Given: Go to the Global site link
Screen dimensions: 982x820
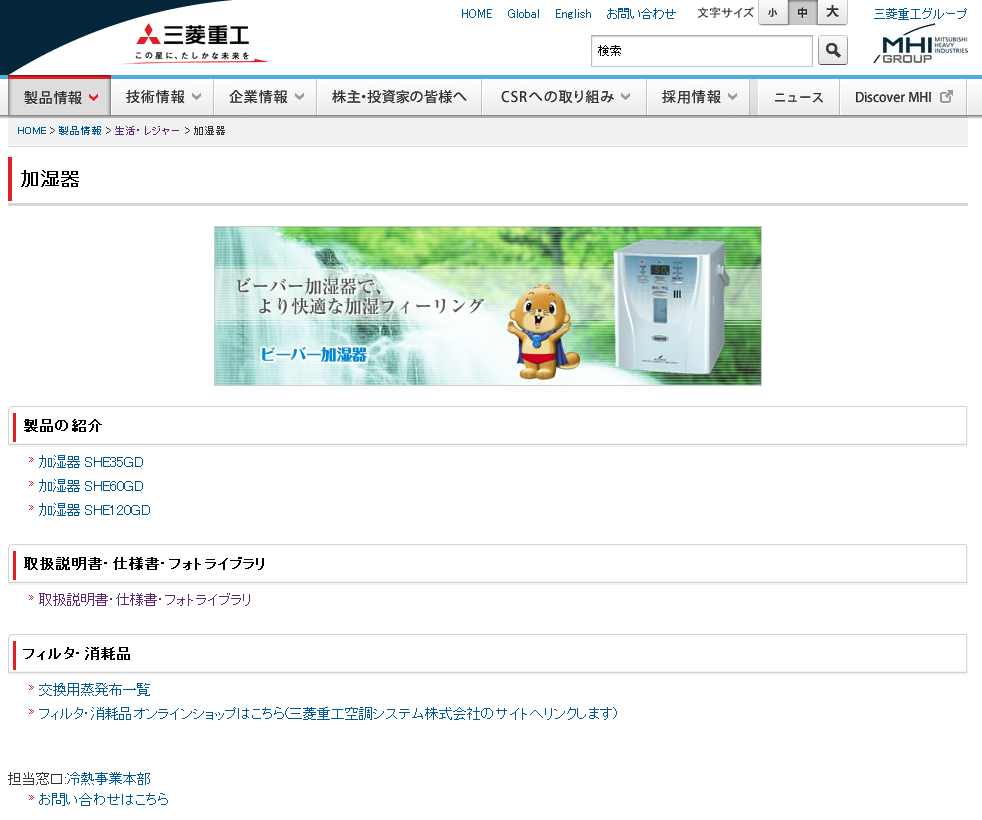Looking at the screenshot, I should coord(524,14).
